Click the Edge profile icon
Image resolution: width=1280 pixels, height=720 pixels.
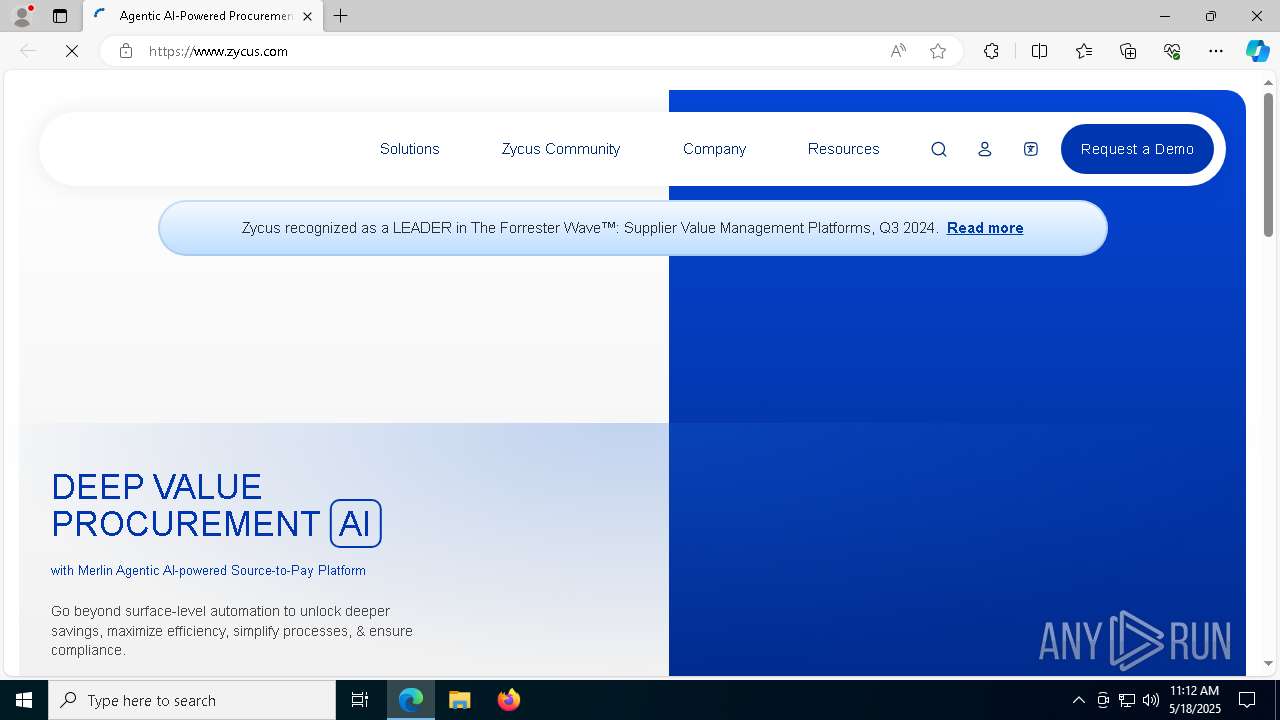tap(22, 16)
